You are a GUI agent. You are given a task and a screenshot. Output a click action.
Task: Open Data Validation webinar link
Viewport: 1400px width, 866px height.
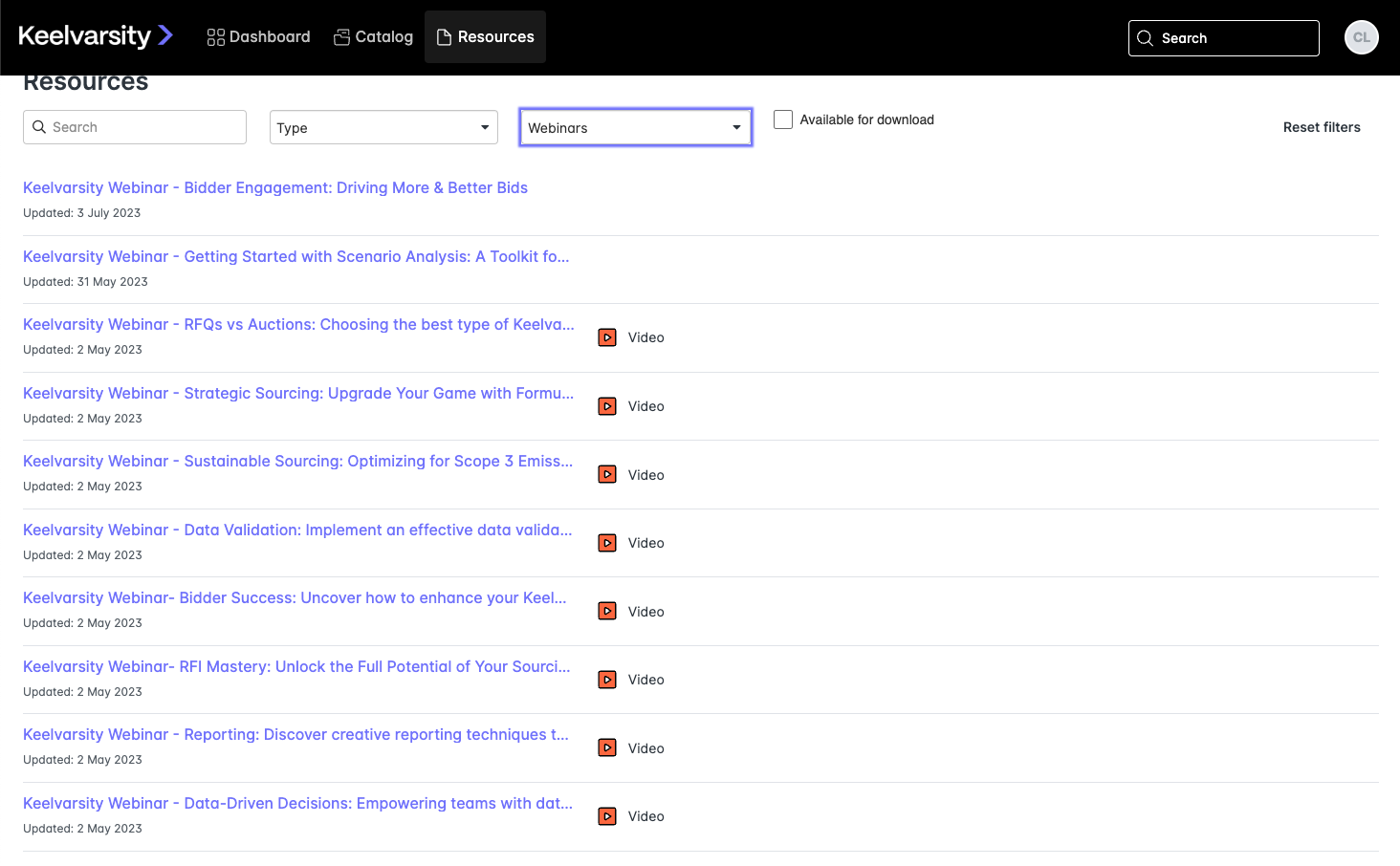pyautogui.click(x=297, y=530)
